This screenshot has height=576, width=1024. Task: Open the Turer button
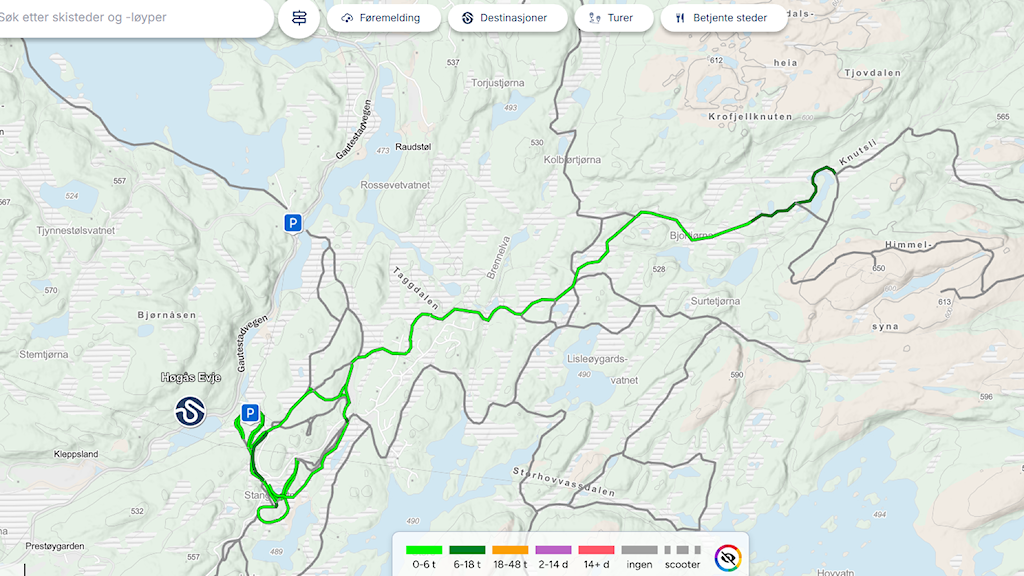point(614,18)
